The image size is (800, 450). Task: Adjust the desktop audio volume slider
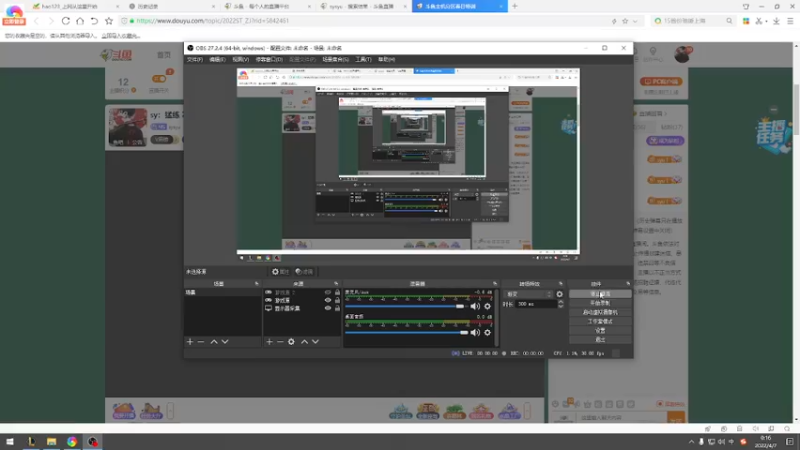tap(464, 333)
